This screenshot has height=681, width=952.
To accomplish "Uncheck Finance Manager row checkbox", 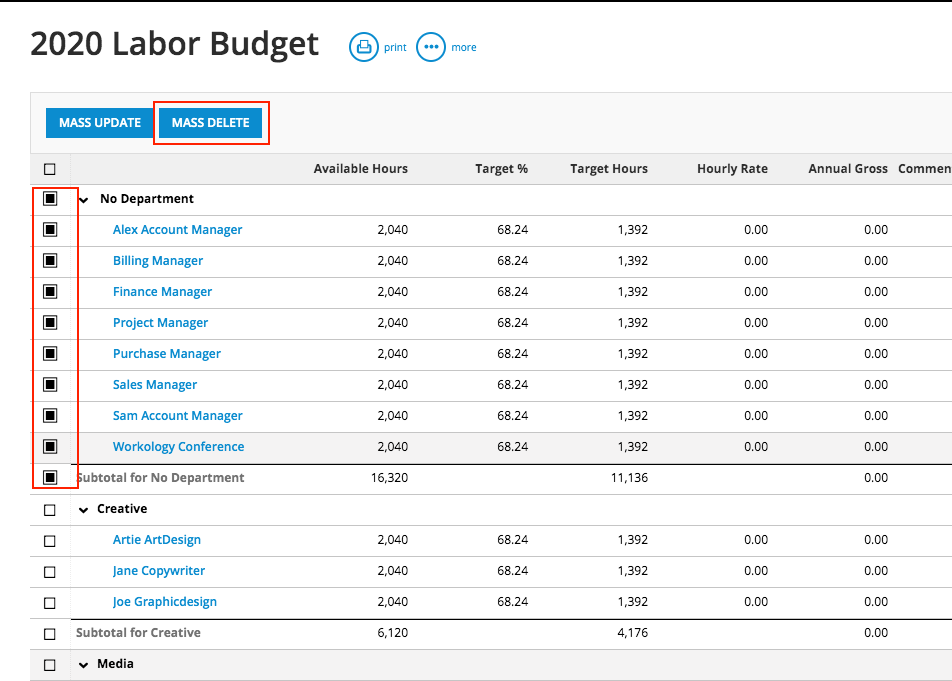I will (x=50, y=292).
